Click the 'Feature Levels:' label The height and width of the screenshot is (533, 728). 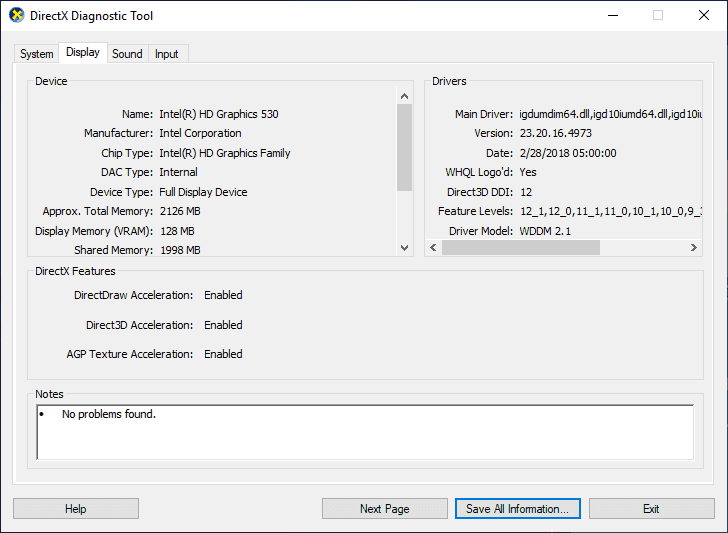(475, 211)
